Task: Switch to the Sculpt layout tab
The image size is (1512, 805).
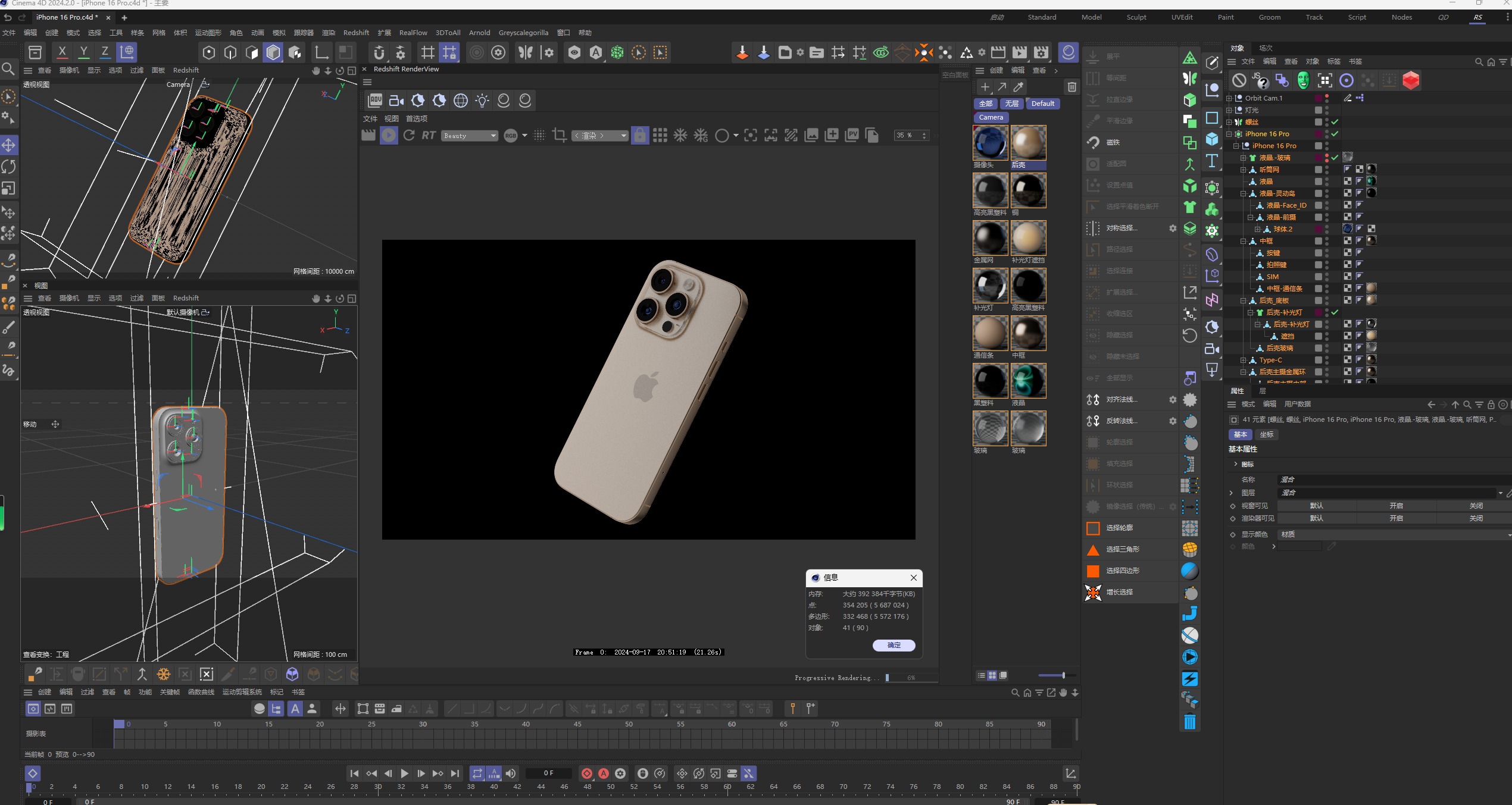Action: tap(1136, 17)
